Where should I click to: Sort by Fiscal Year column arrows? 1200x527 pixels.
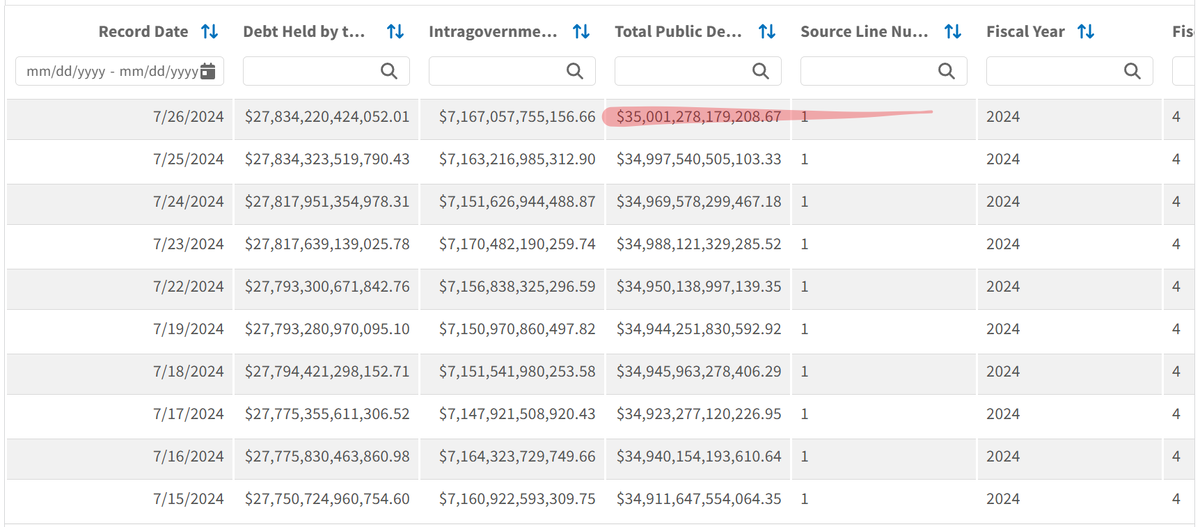coord(1085,32)
